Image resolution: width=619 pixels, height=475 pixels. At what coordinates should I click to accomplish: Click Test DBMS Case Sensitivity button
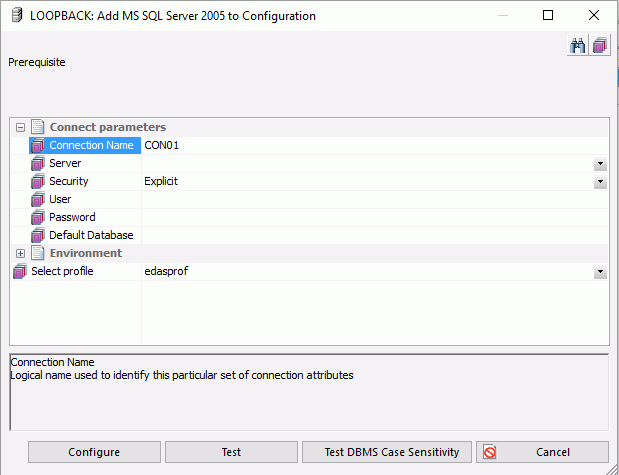[x=386, y=452]
